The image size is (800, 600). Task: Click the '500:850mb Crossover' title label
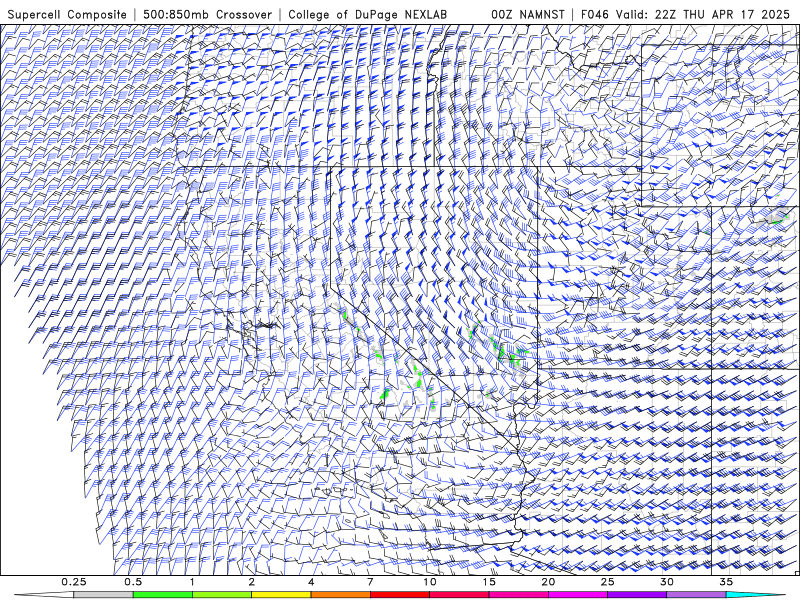208,14
